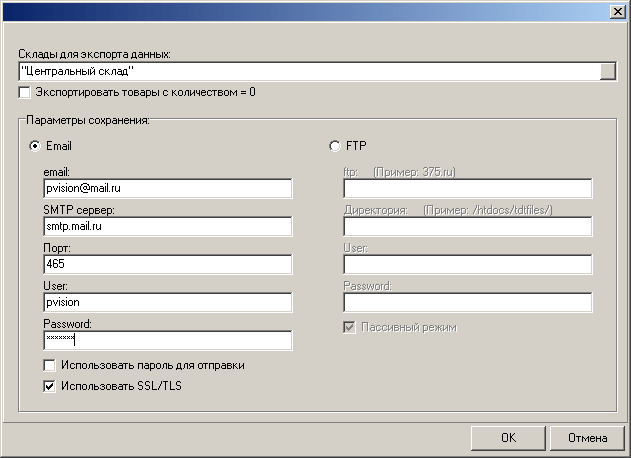Click the warehouses list field "Центральный склад"

[x=308, y=71]
